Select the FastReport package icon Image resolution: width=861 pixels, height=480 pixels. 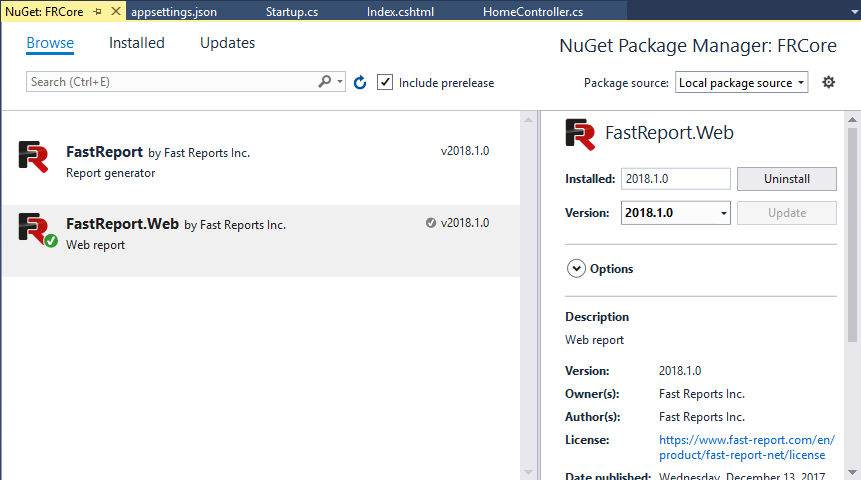[x=33, y=157]
